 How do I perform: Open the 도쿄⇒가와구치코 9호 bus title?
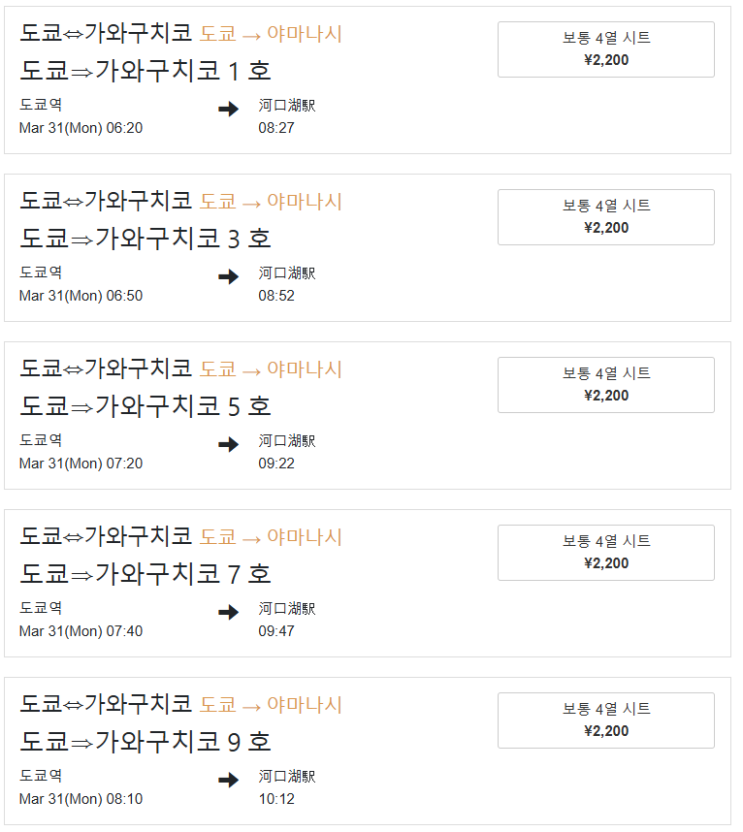[x=145, y=743]
